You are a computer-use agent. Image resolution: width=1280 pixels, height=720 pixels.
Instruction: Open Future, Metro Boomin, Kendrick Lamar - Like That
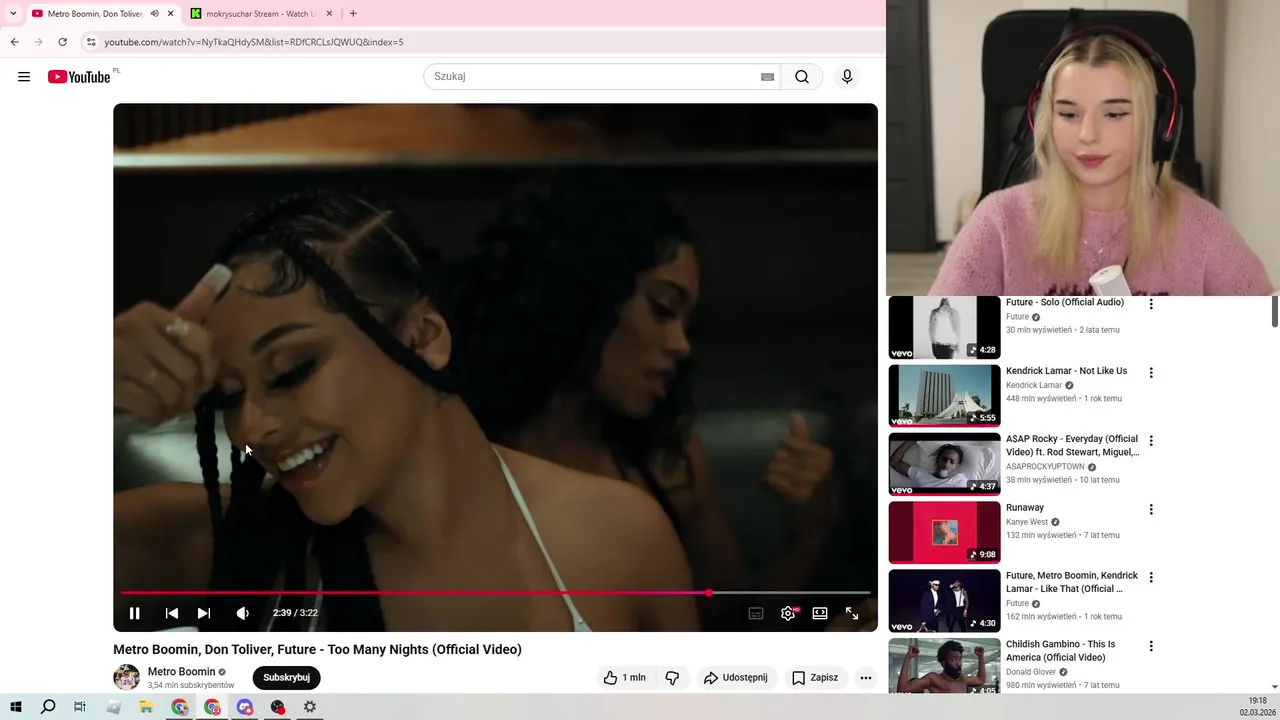coord(1072,582)
